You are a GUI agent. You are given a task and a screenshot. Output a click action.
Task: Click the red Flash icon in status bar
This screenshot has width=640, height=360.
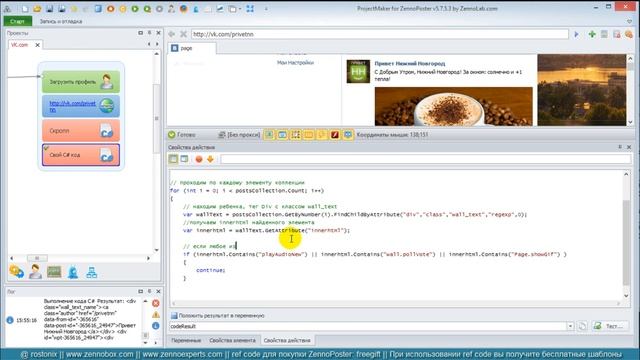[x=335, y=135]
